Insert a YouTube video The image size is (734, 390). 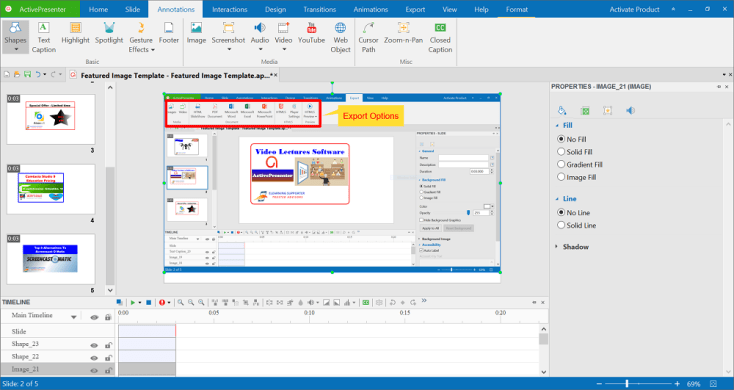(311, 33)
